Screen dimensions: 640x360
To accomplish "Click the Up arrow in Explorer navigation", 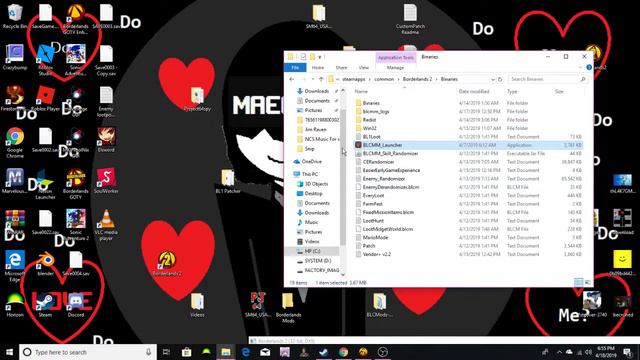I will tap(321, 79).
